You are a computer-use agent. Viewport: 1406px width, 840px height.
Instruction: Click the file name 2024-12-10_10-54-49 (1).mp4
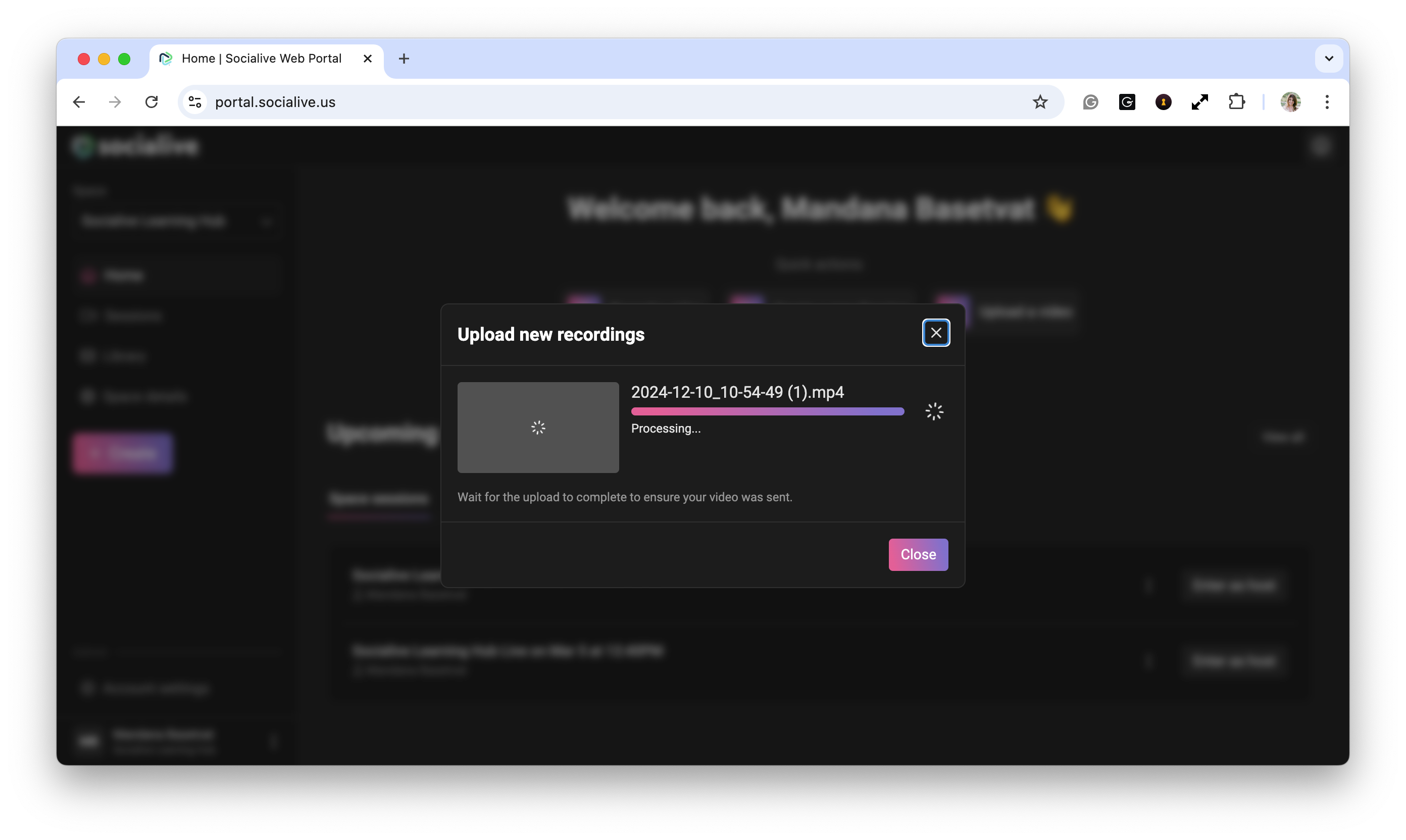pos(737,392)
